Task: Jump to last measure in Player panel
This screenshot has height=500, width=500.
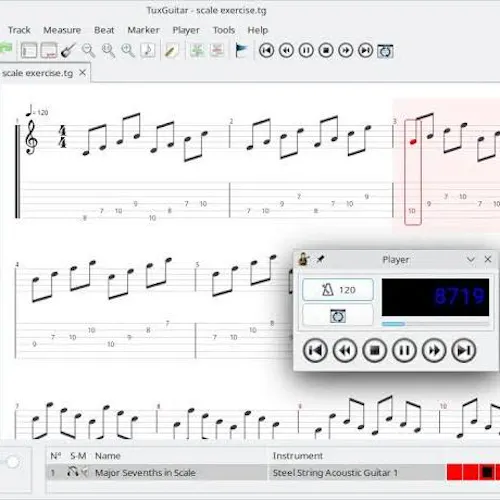Action: (464, 350)
